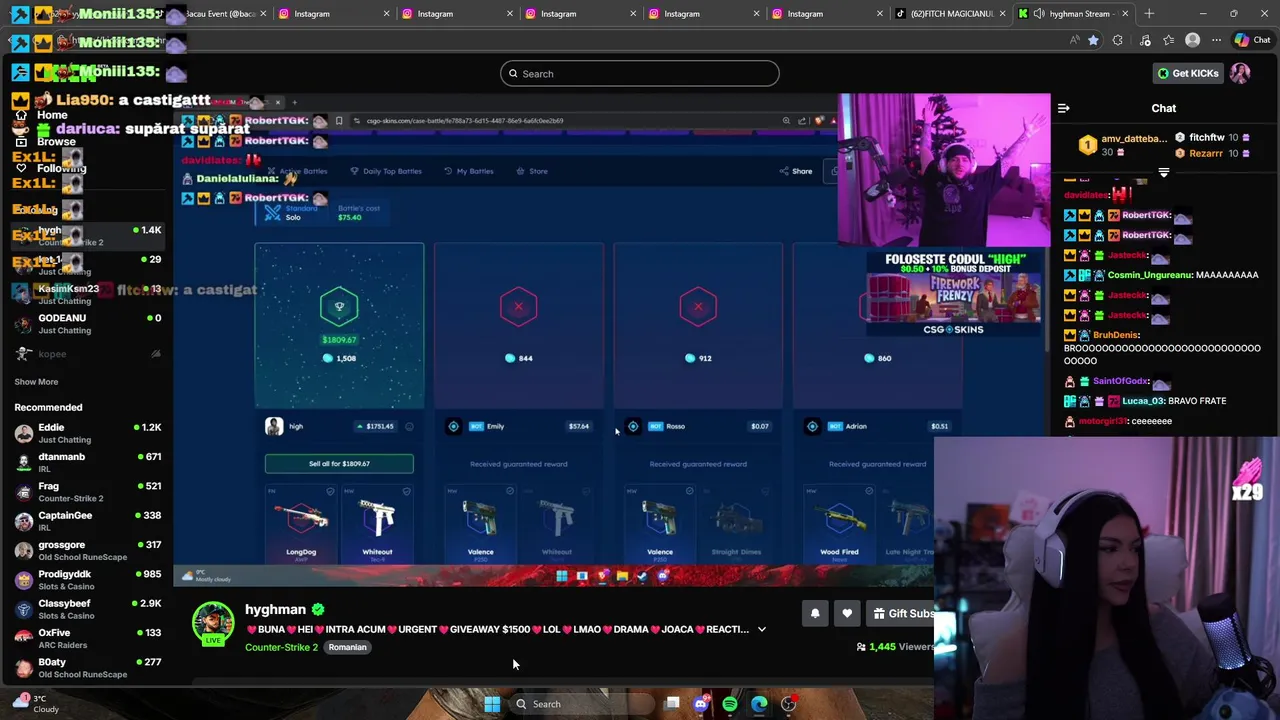Expand the stream title chevron
This screenshot has height=720, width=1280.
pos(761,630)
